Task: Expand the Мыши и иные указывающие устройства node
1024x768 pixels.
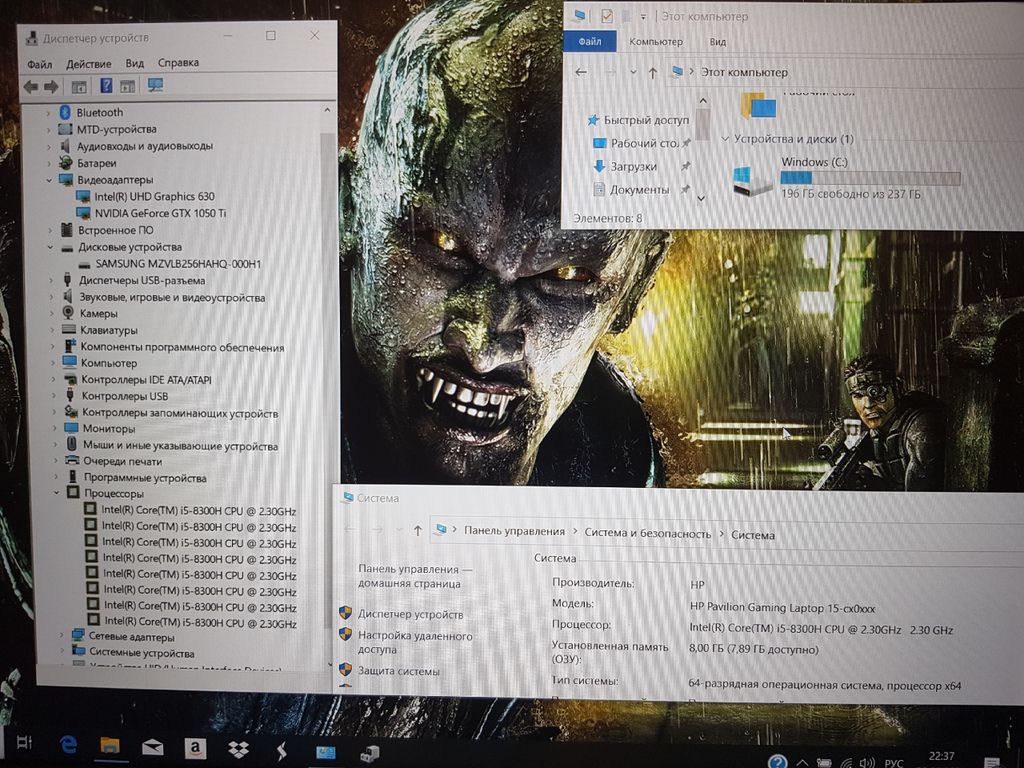Action: (x=55, y=445)
